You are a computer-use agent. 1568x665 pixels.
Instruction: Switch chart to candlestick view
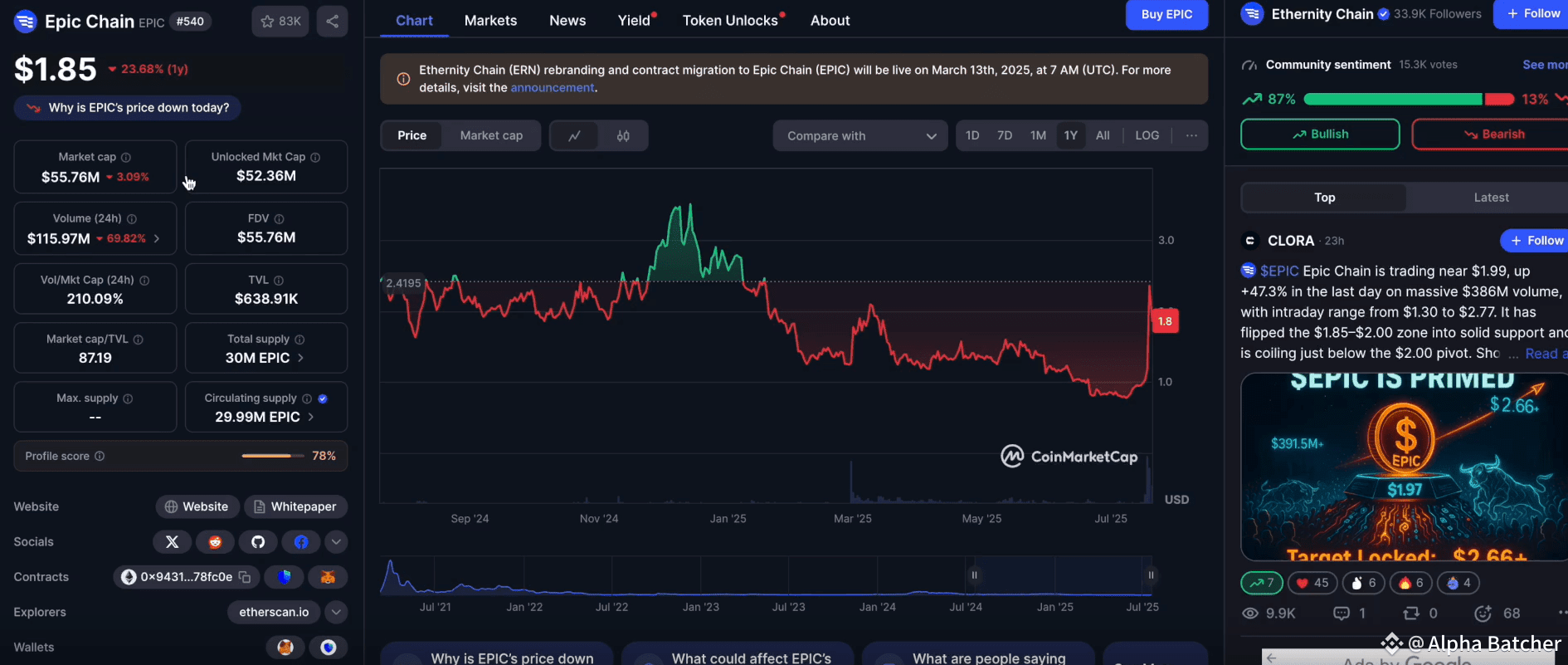(x=623, y=135)
